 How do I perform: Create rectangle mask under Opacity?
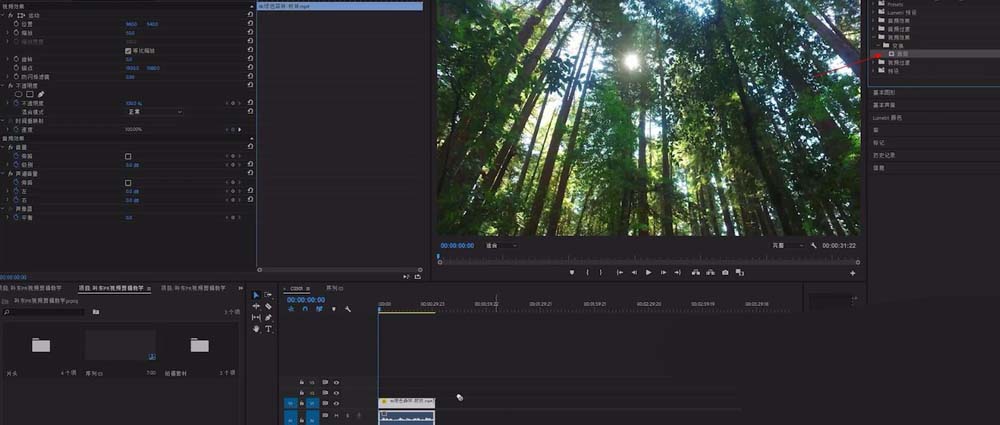29,94
